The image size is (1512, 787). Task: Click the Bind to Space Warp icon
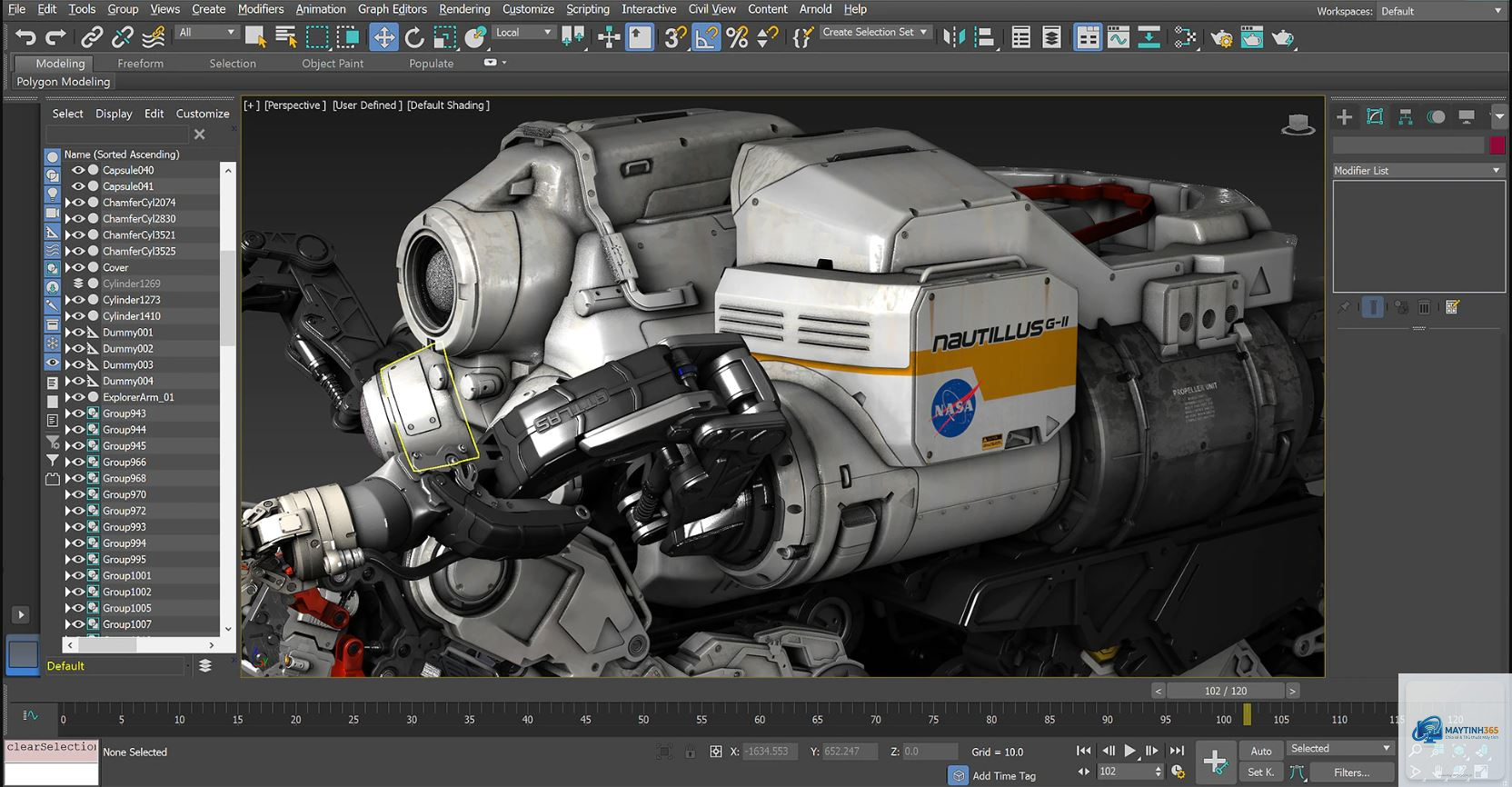click(x=154, y=37)
